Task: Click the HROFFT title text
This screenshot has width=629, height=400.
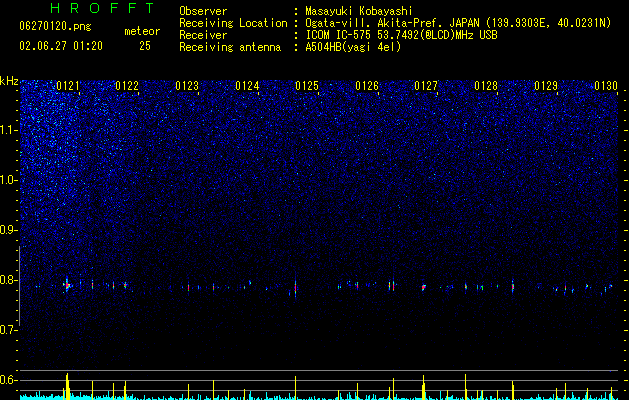Action: pyautogui.click(x=103, y=8)
